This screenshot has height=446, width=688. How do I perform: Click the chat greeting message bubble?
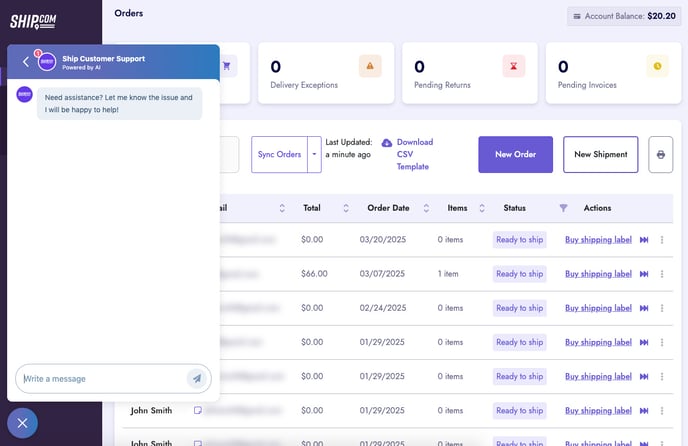119,104
